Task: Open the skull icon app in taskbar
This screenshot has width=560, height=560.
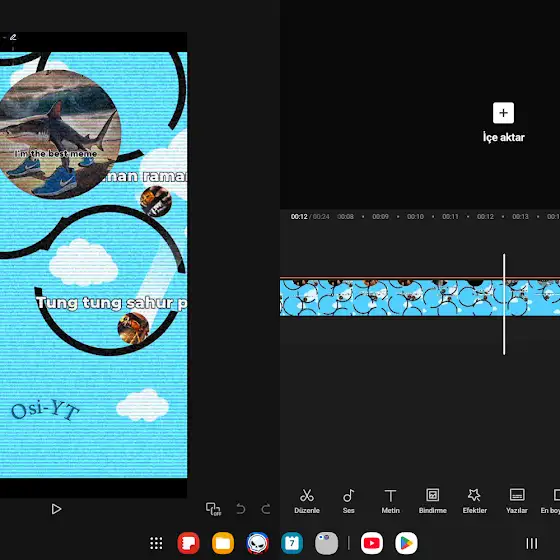Action: [258, 543]
